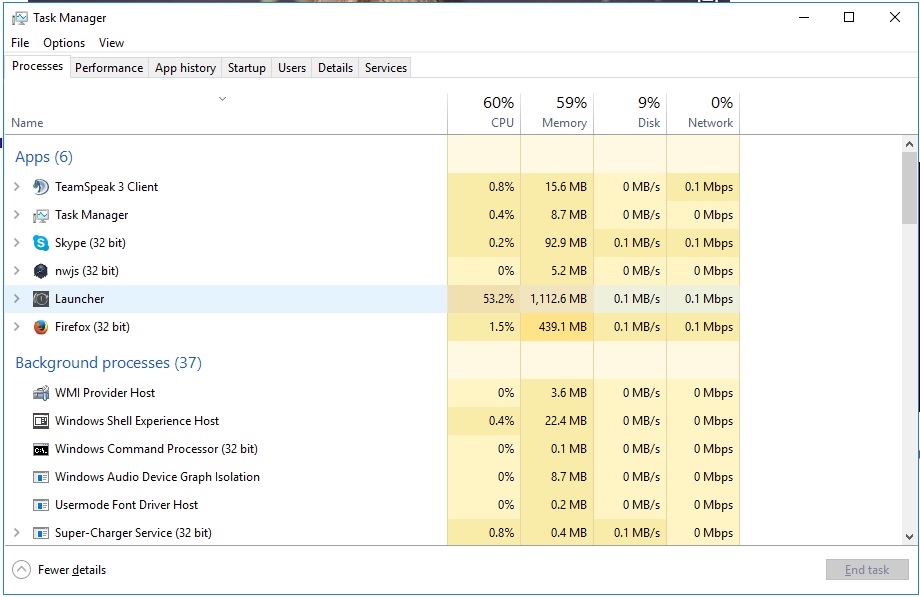Expand the Firefox (32 bit) process group
Image resolution: width=920 pixels, height=597 pixels.
[16, 327]
